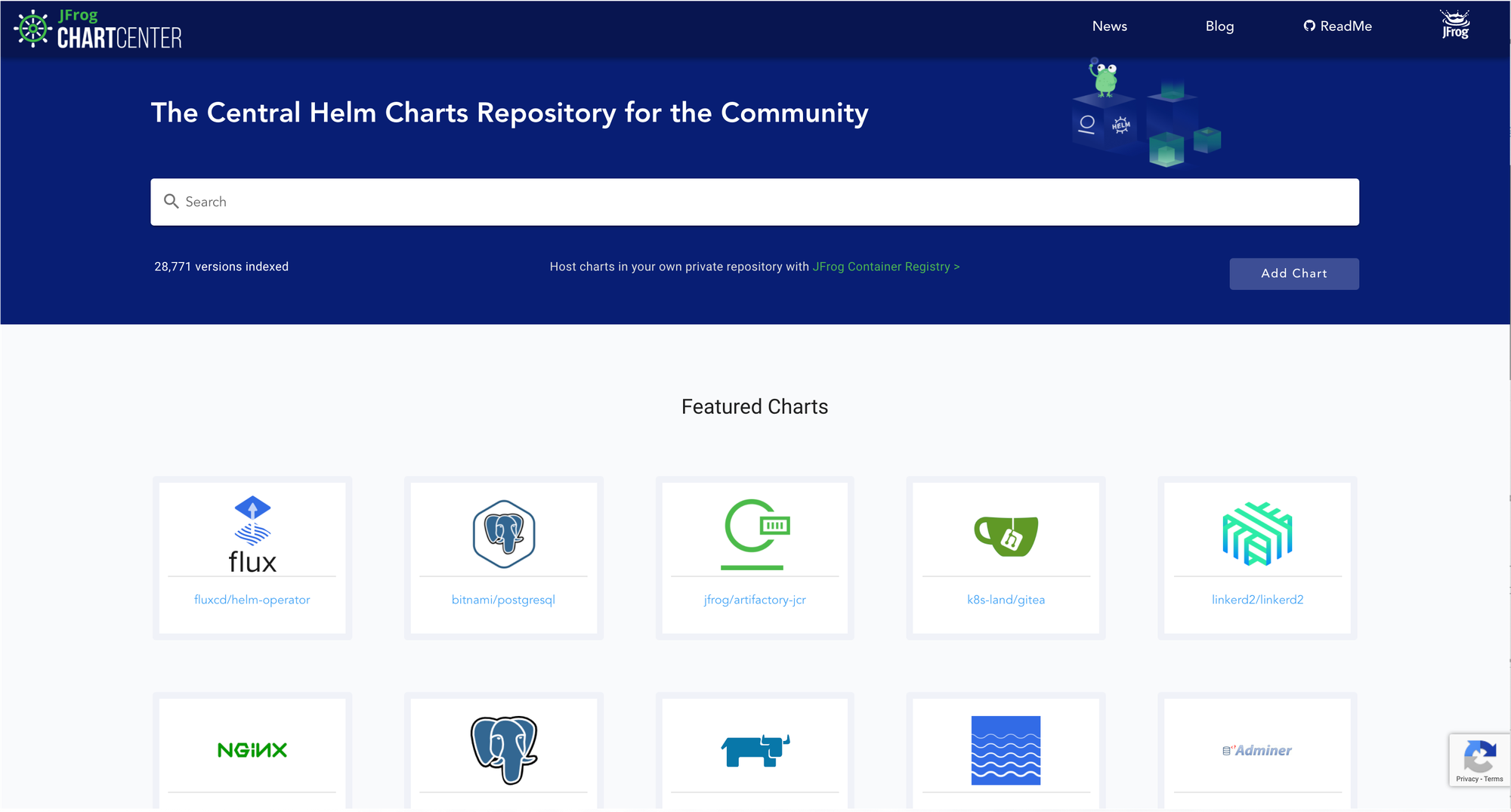Open the News page
The image size is (1511, 812).
pos(1108,26)
